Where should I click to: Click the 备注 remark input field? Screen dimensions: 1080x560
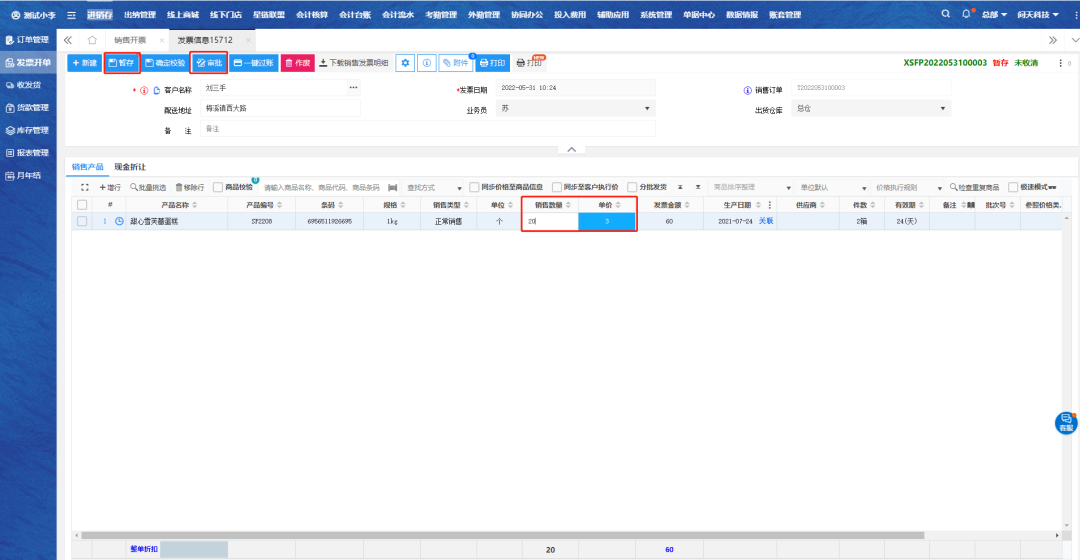coord(428,129)
